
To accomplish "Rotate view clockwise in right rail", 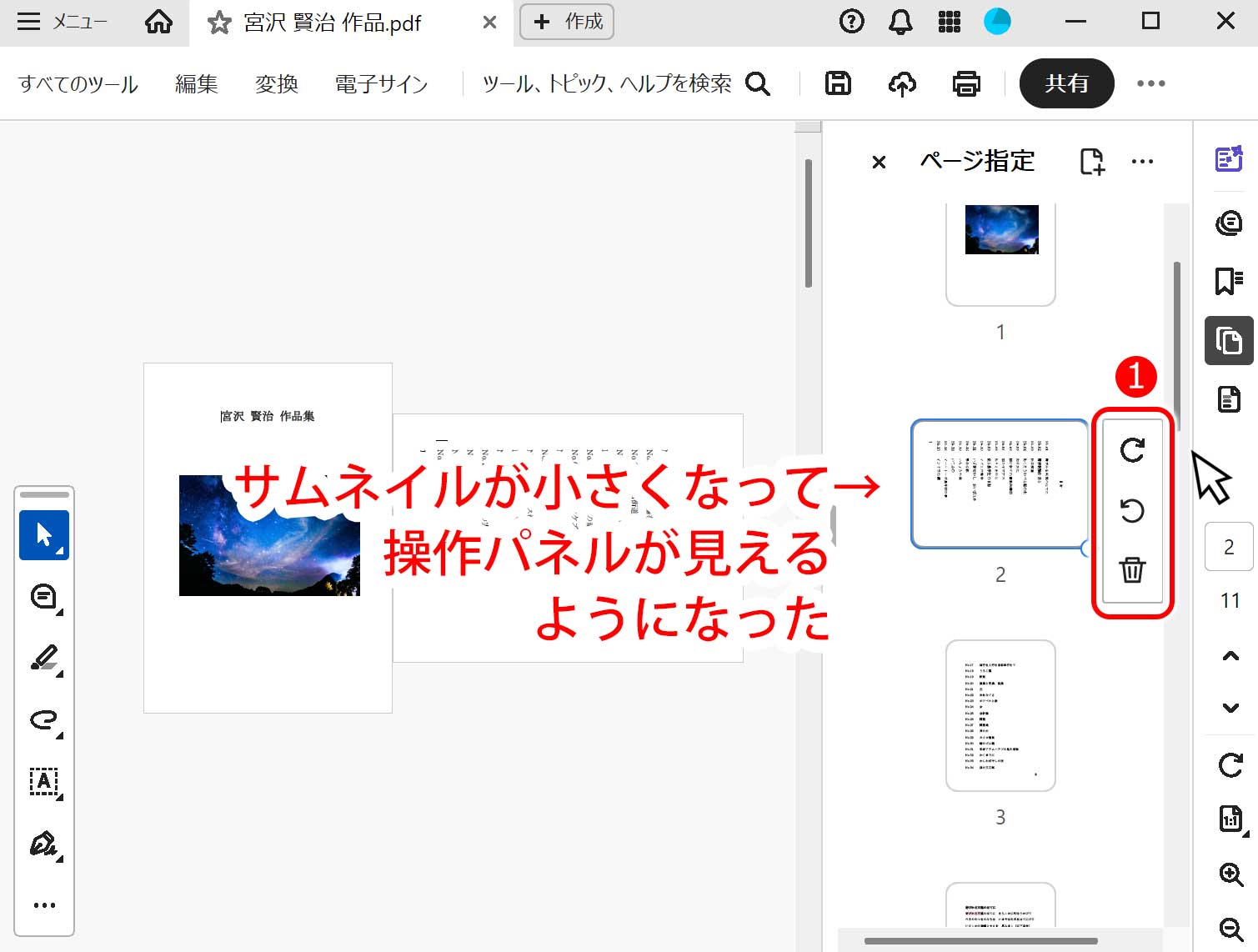I will (1230, 765).
